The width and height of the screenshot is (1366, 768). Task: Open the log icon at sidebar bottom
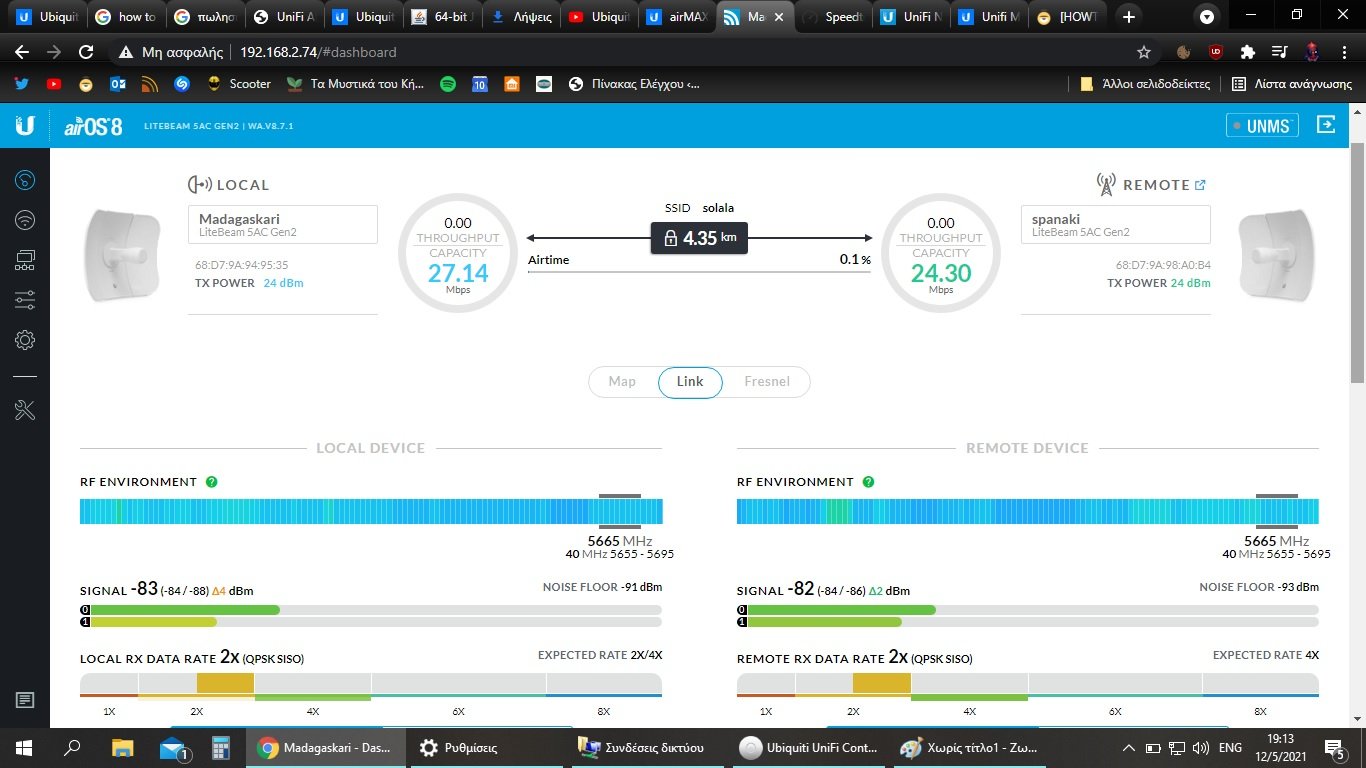click(x=25, y=700)
